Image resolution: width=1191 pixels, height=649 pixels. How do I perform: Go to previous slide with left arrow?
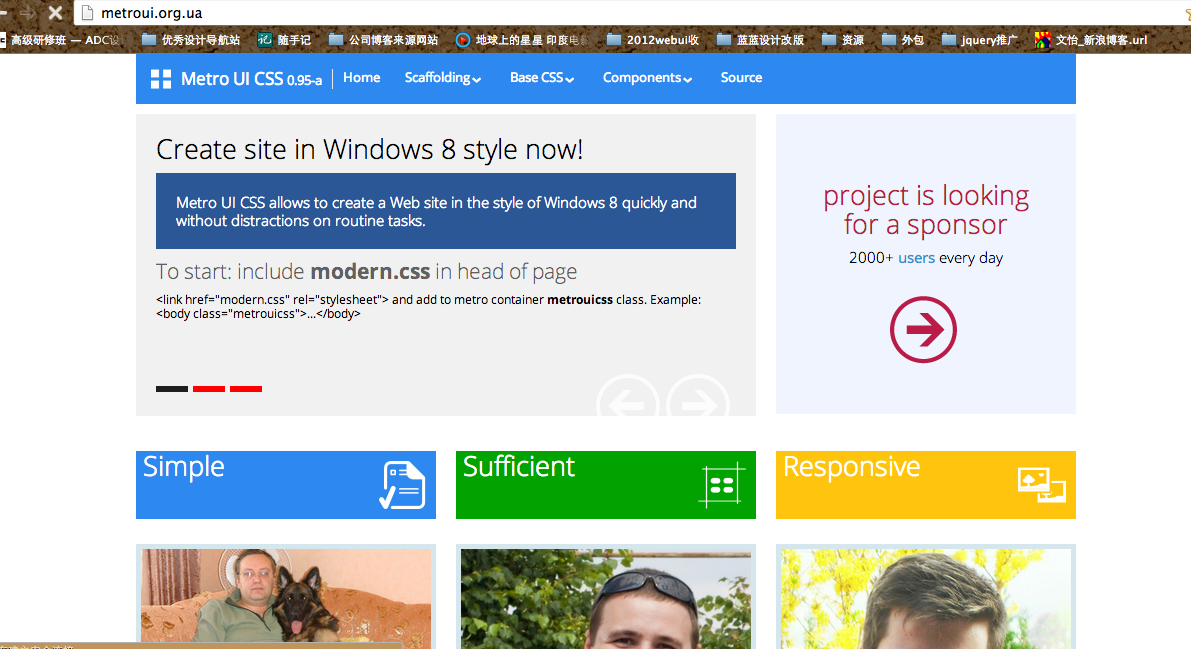point(627,401)
